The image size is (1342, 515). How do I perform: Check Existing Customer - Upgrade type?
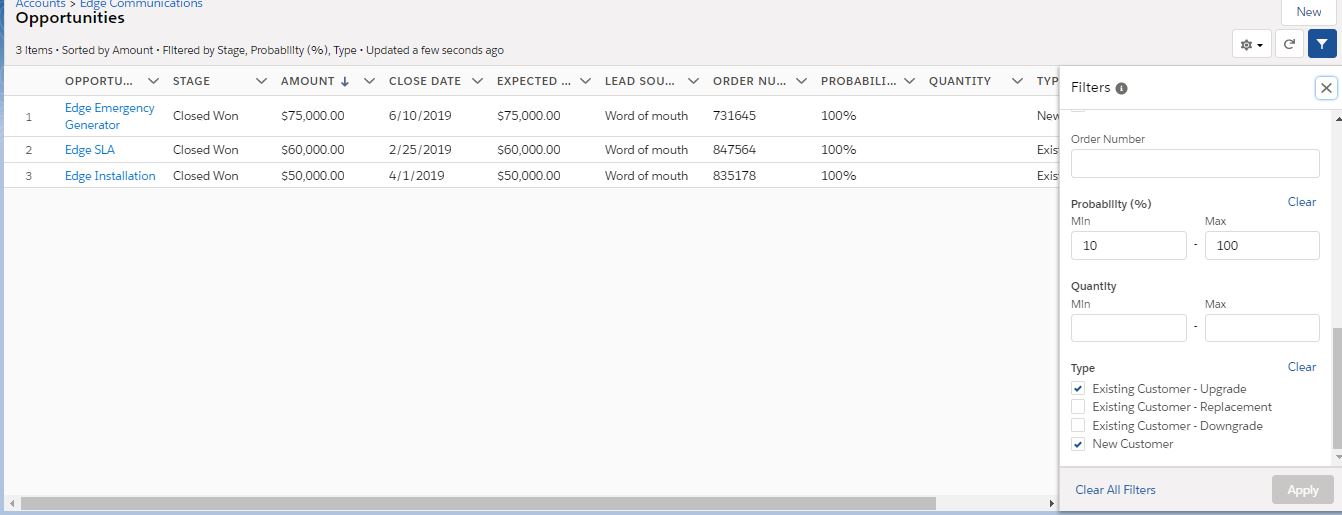[x=1078, y=389]
